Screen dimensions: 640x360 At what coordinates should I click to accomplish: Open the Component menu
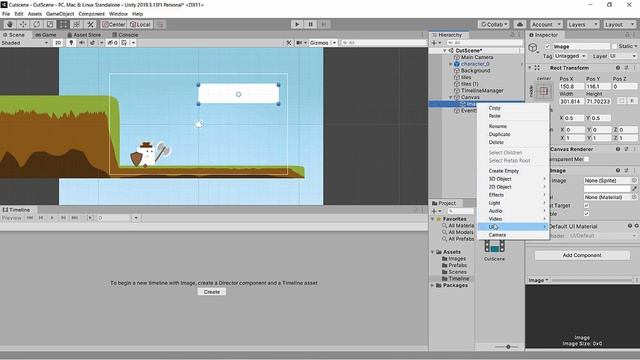[x=91, y=14]
